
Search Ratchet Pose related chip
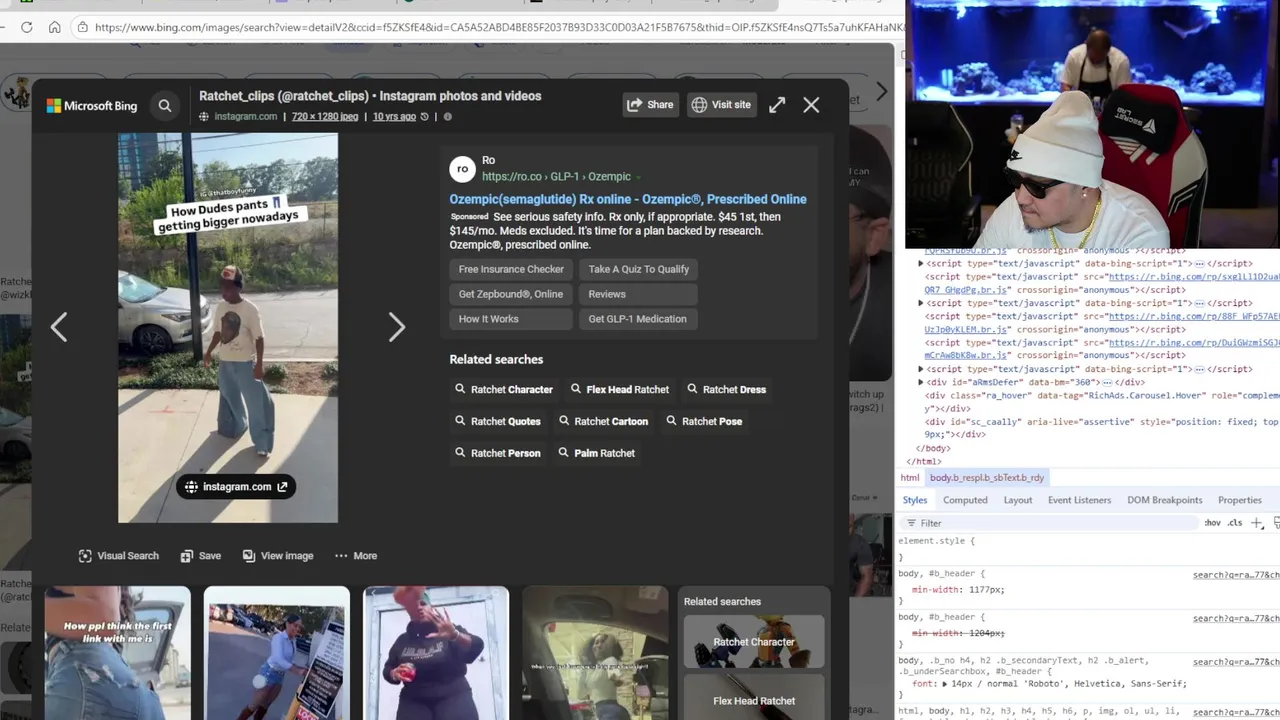(x=704, y=422)
